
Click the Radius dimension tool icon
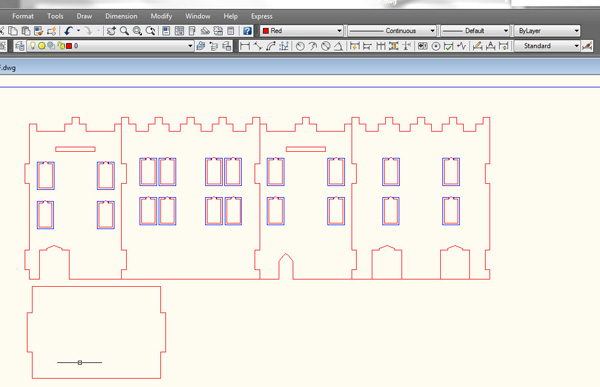click(x=300, y=46)
